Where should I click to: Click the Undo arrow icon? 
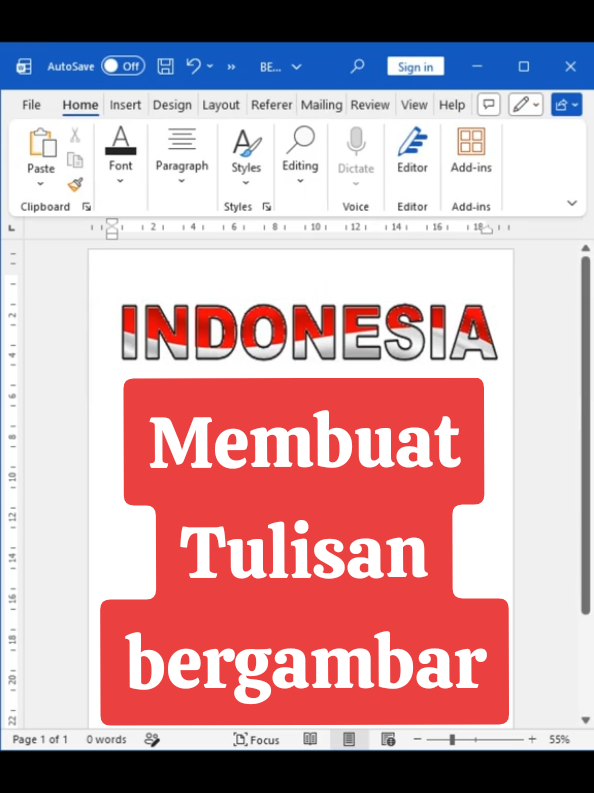pyautogui.click(x=194, y=66)
